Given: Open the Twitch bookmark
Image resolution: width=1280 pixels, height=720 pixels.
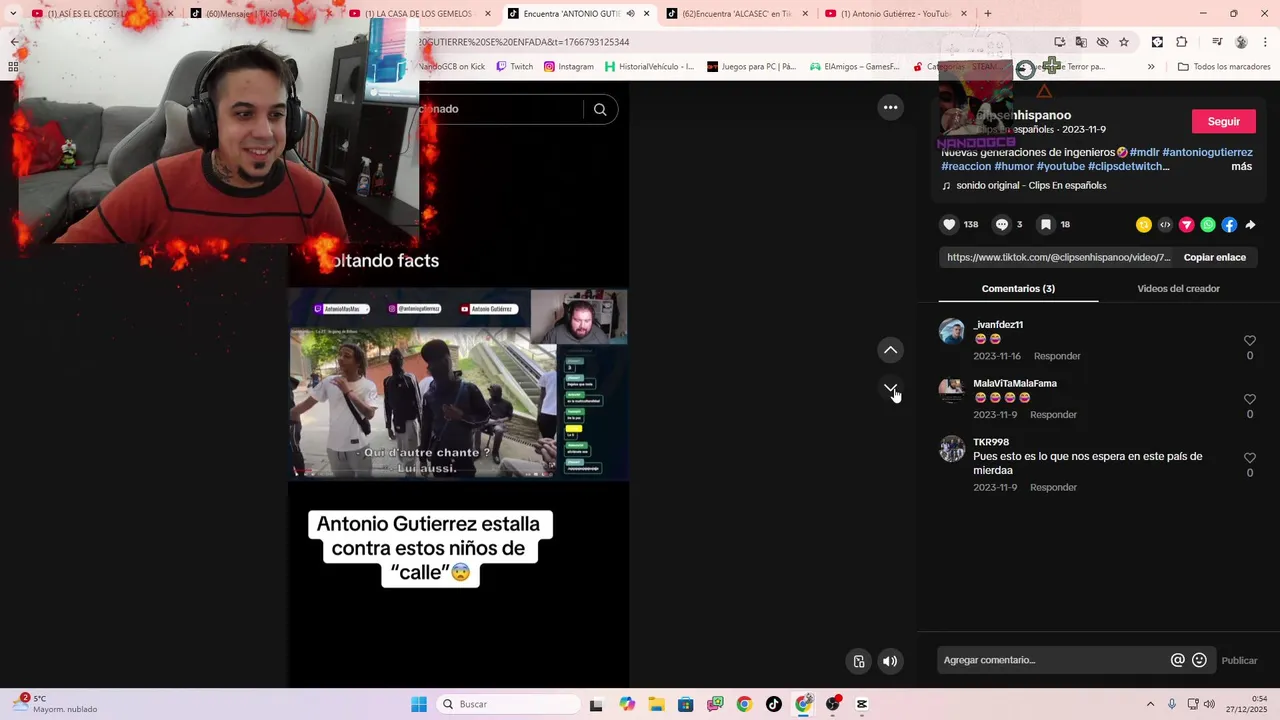Looking at the screenshot, I should [515, 67].
